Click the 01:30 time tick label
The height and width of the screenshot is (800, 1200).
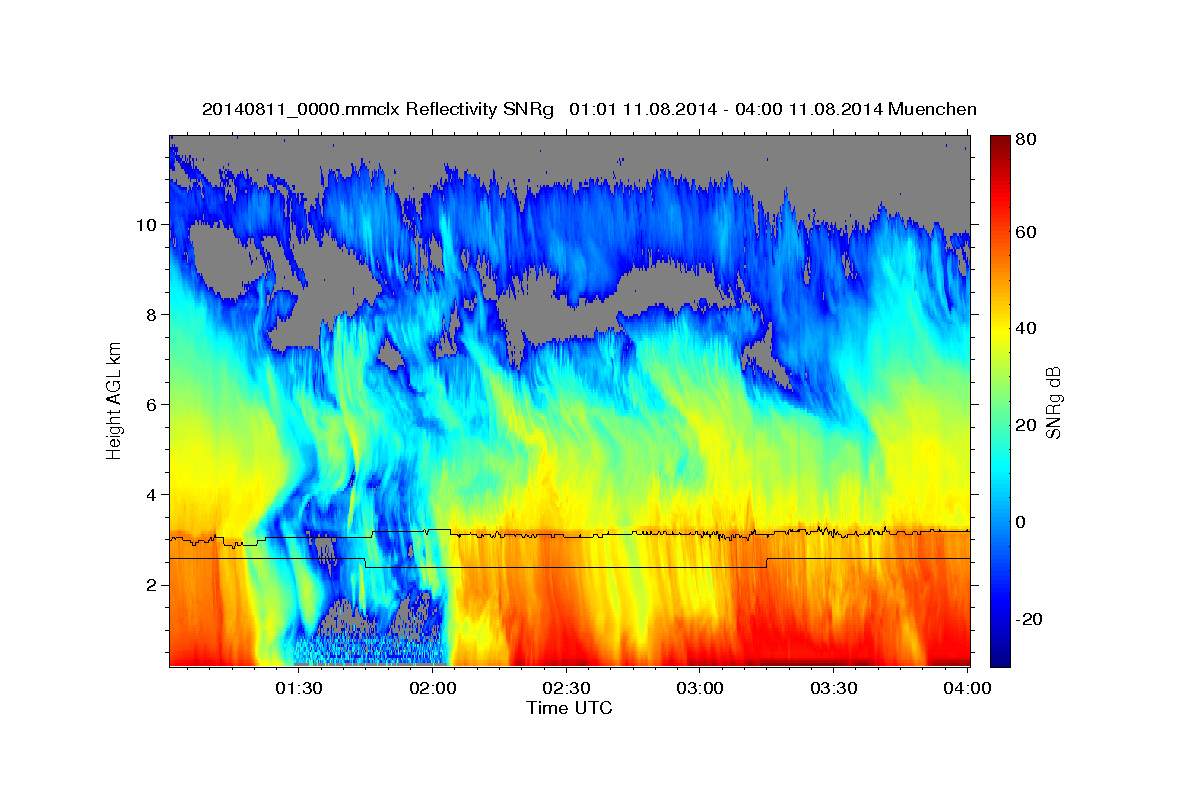[x=299, y=688]
